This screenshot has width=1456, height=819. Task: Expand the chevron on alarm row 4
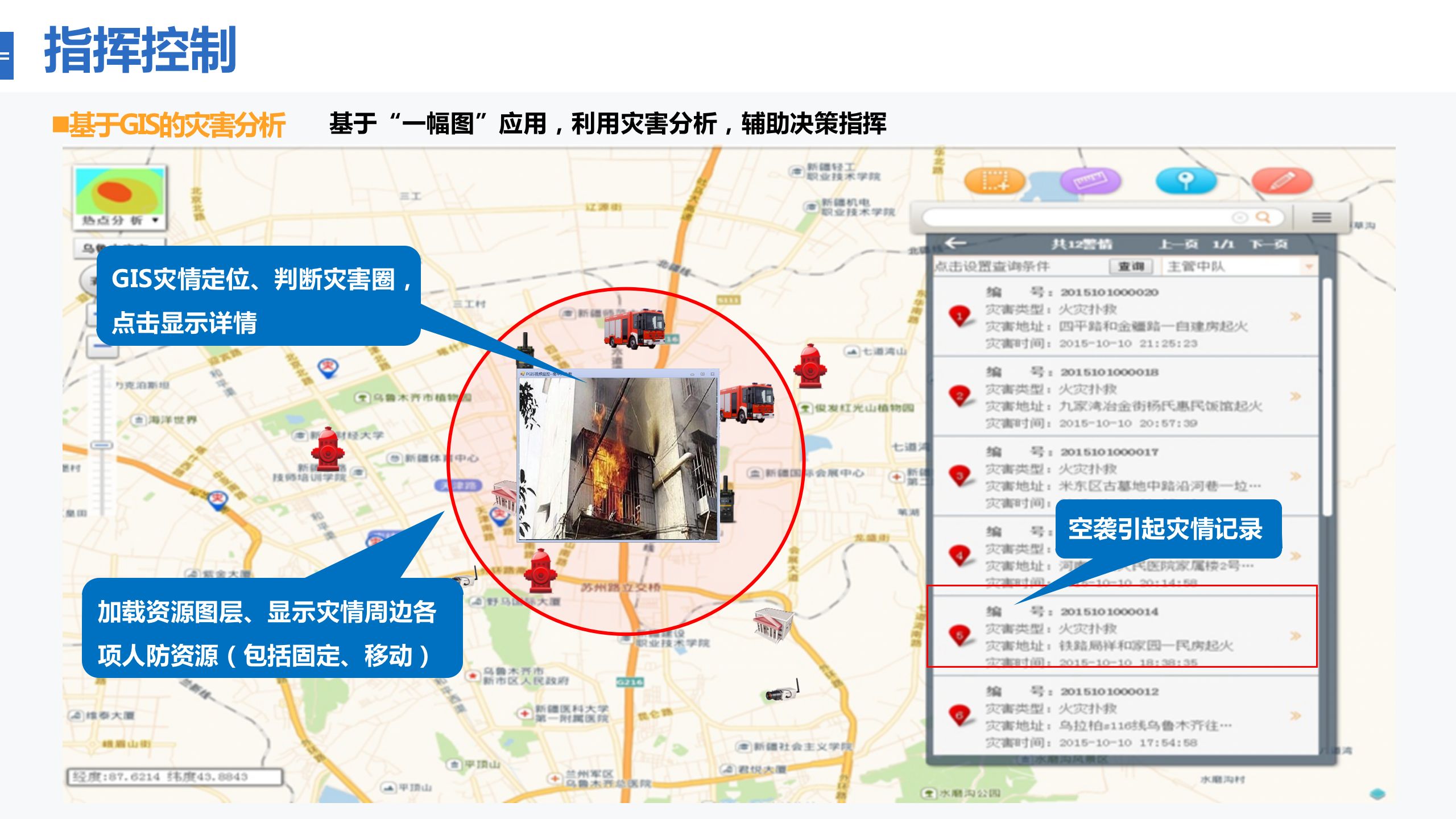pos(1296,556)
